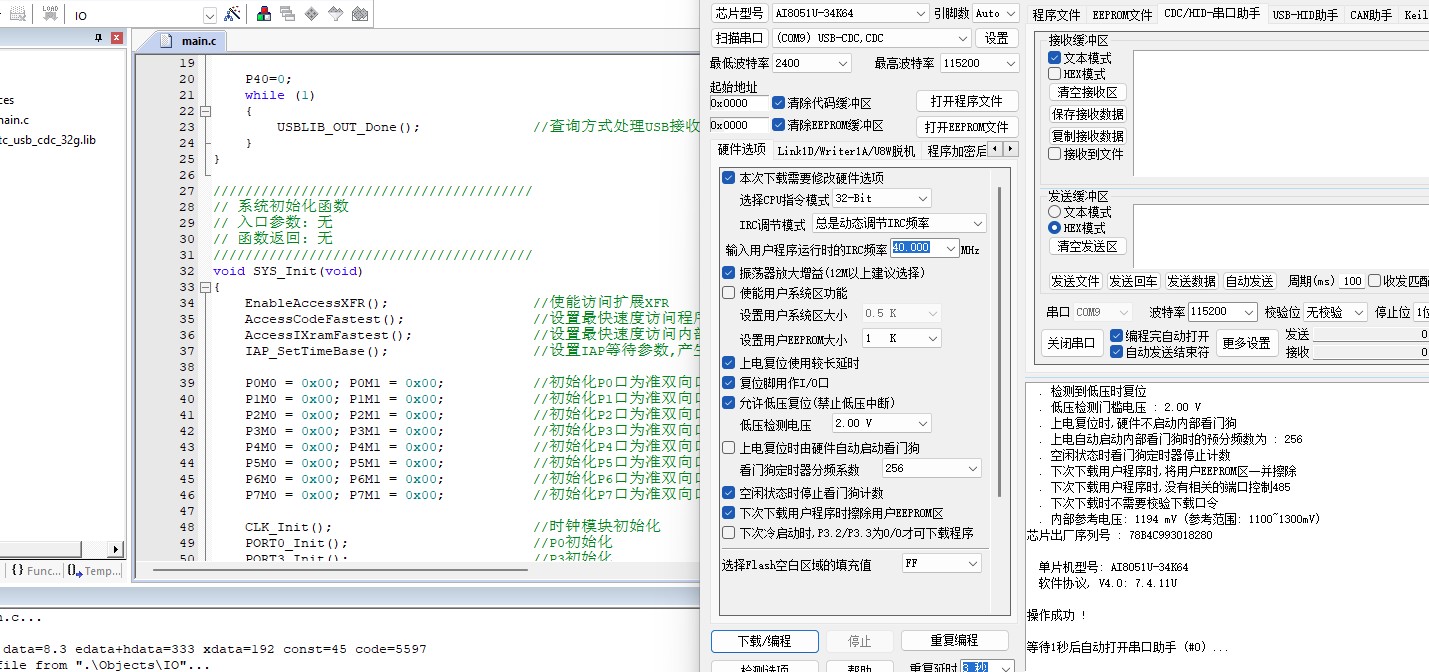1429x672 pixels.
Task: Close the Keil project panel
Action: 116,38
